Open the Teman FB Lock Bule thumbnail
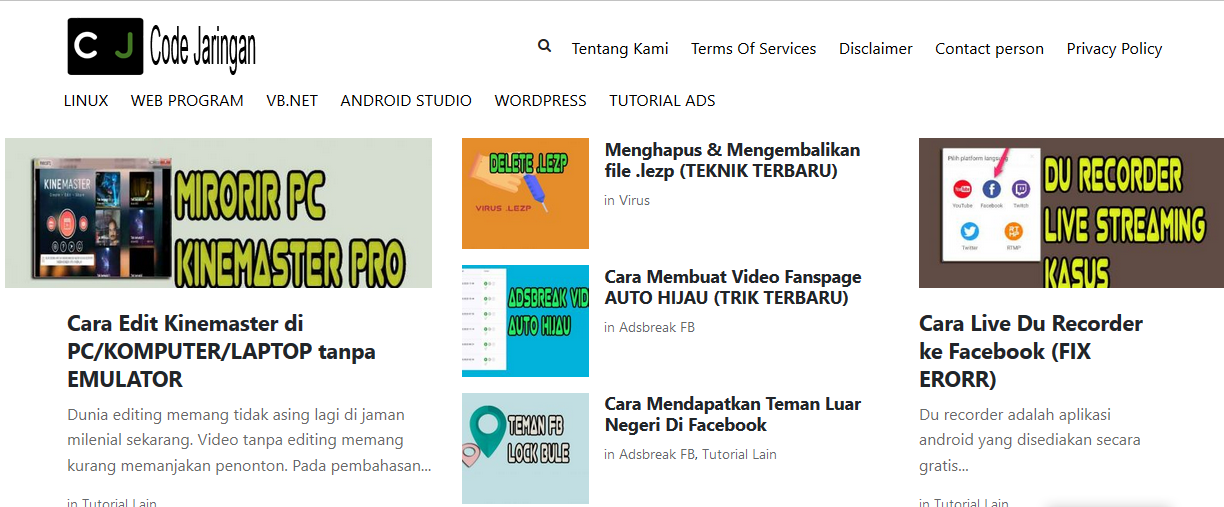The width and height of the screenshot is (1224, 507). (525, 448)
